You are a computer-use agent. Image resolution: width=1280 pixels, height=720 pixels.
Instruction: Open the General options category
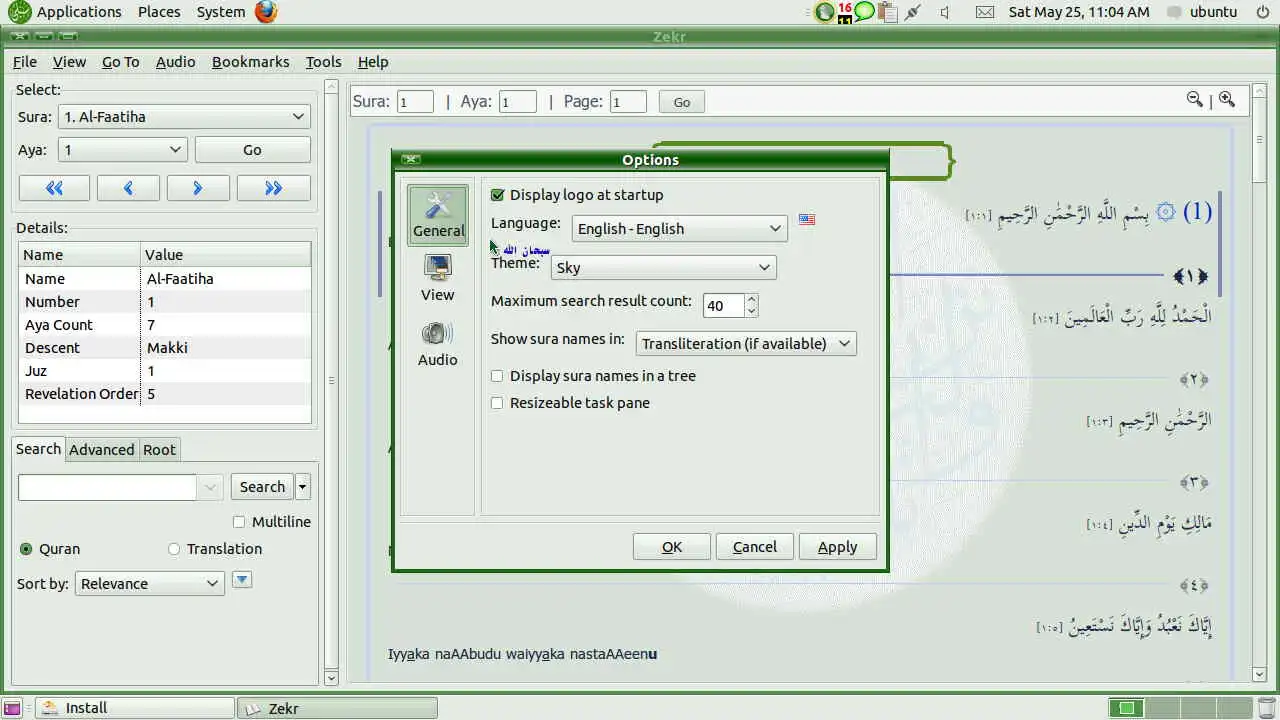click(x=438, y=215)
